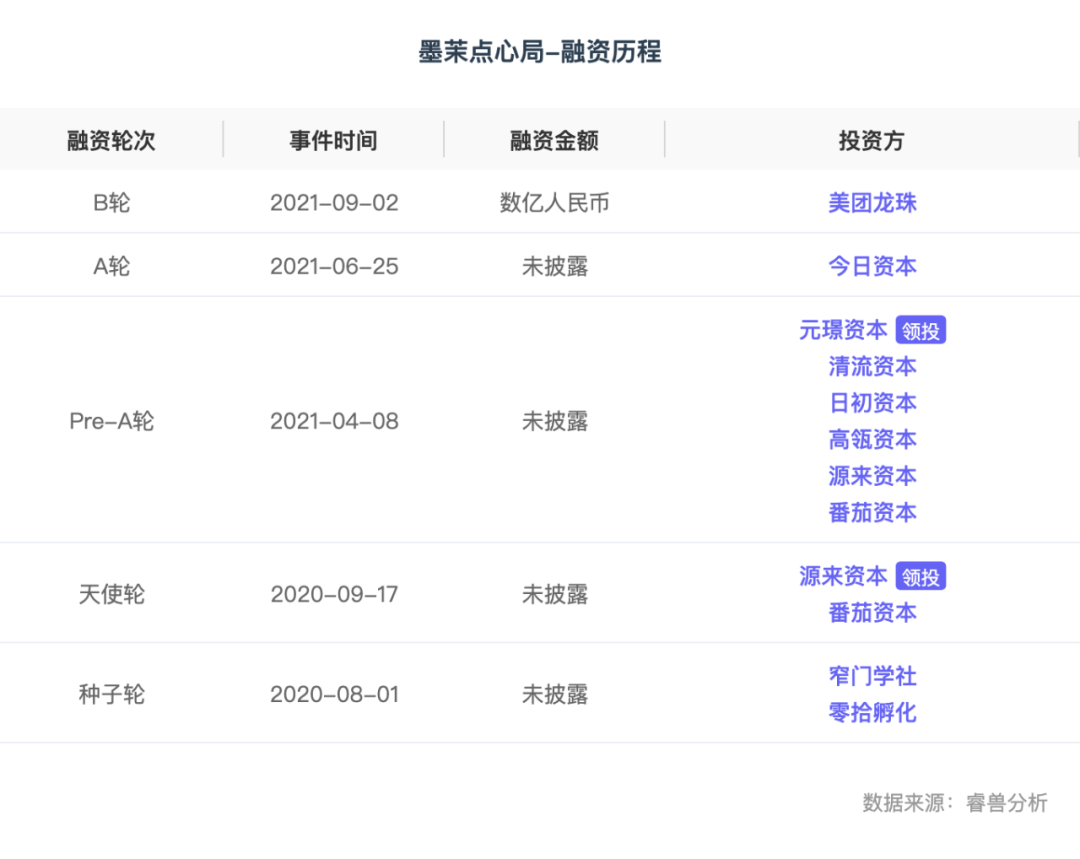Open the 美团龙珠 investor link
Viewport: 1080px width, 859px height.
tap(872, 202)
